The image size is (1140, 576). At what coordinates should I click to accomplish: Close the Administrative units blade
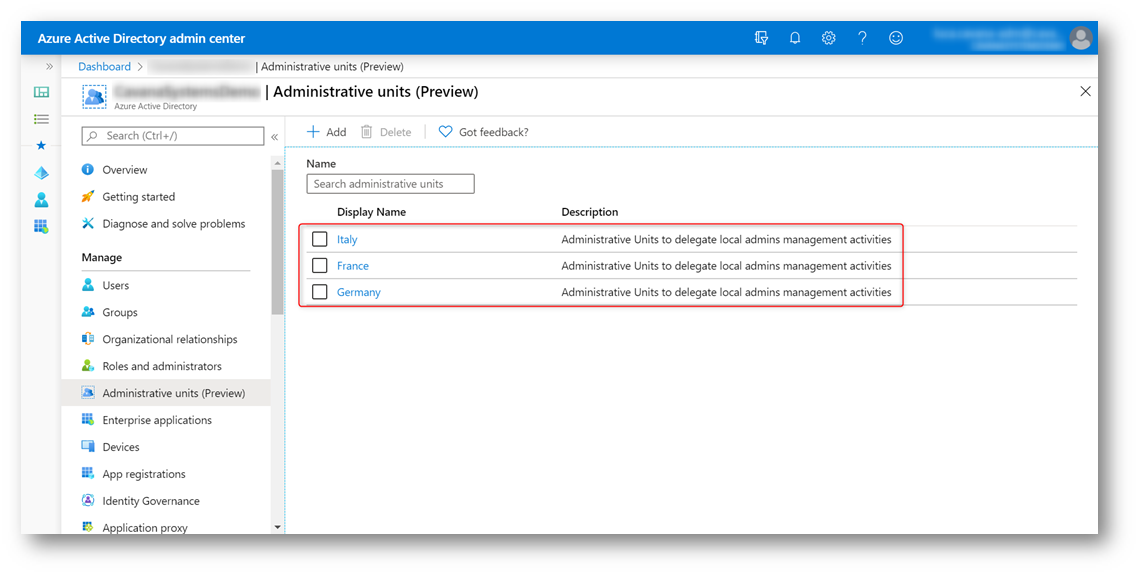1085,91
